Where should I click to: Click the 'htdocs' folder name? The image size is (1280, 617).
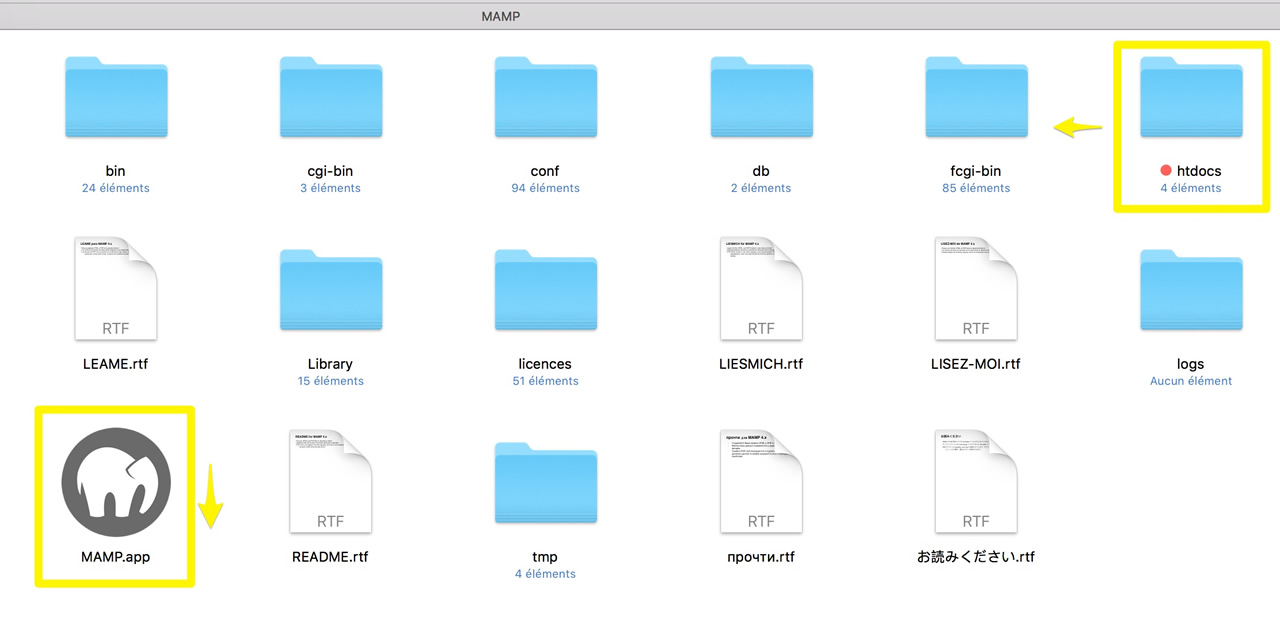[1199, 171]
